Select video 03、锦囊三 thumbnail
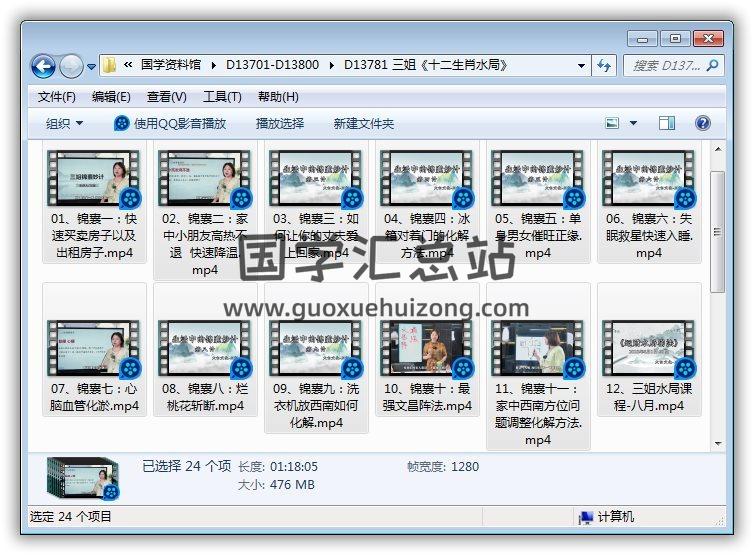Viewport: 754px width, 555px height. tap(316, 178)
